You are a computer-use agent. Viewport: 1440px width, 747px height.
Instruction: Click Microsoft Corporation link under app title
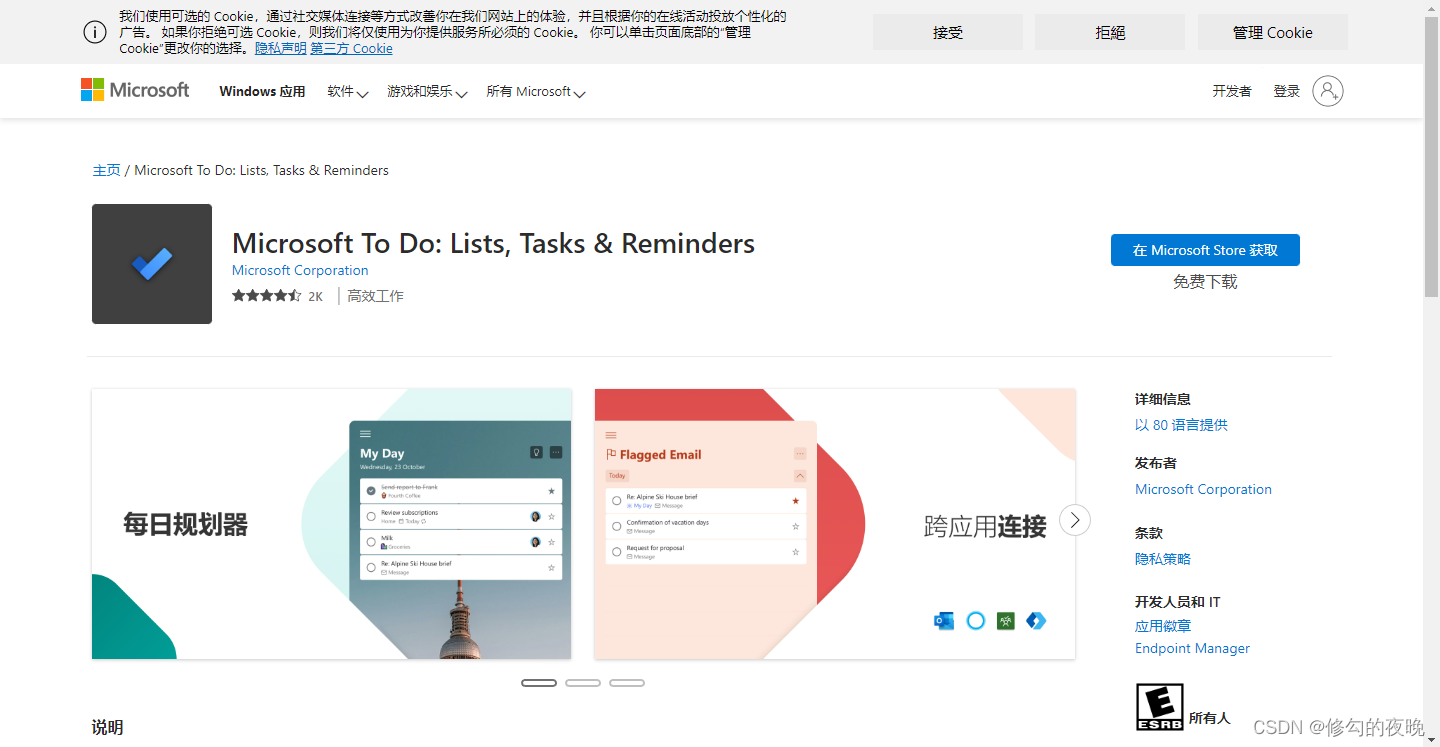click(x=300, y=270)
